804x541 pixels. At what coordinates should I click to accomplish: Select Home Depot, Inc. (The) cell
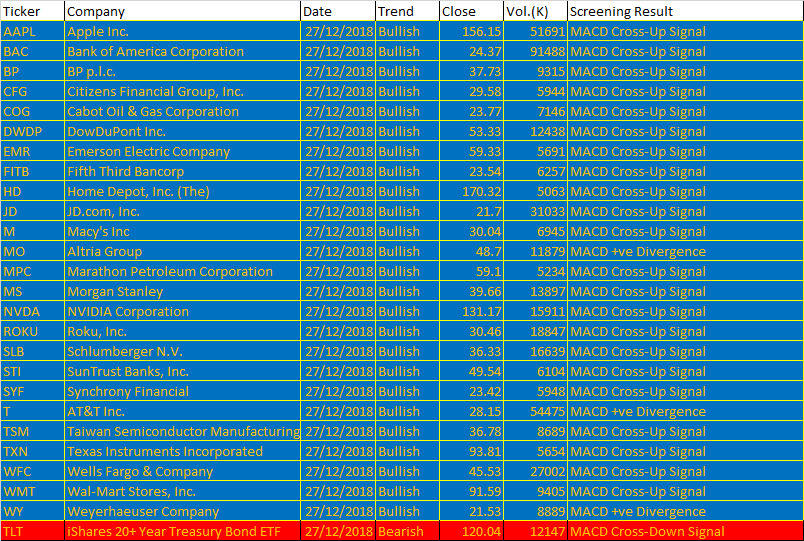click(182, 191)
